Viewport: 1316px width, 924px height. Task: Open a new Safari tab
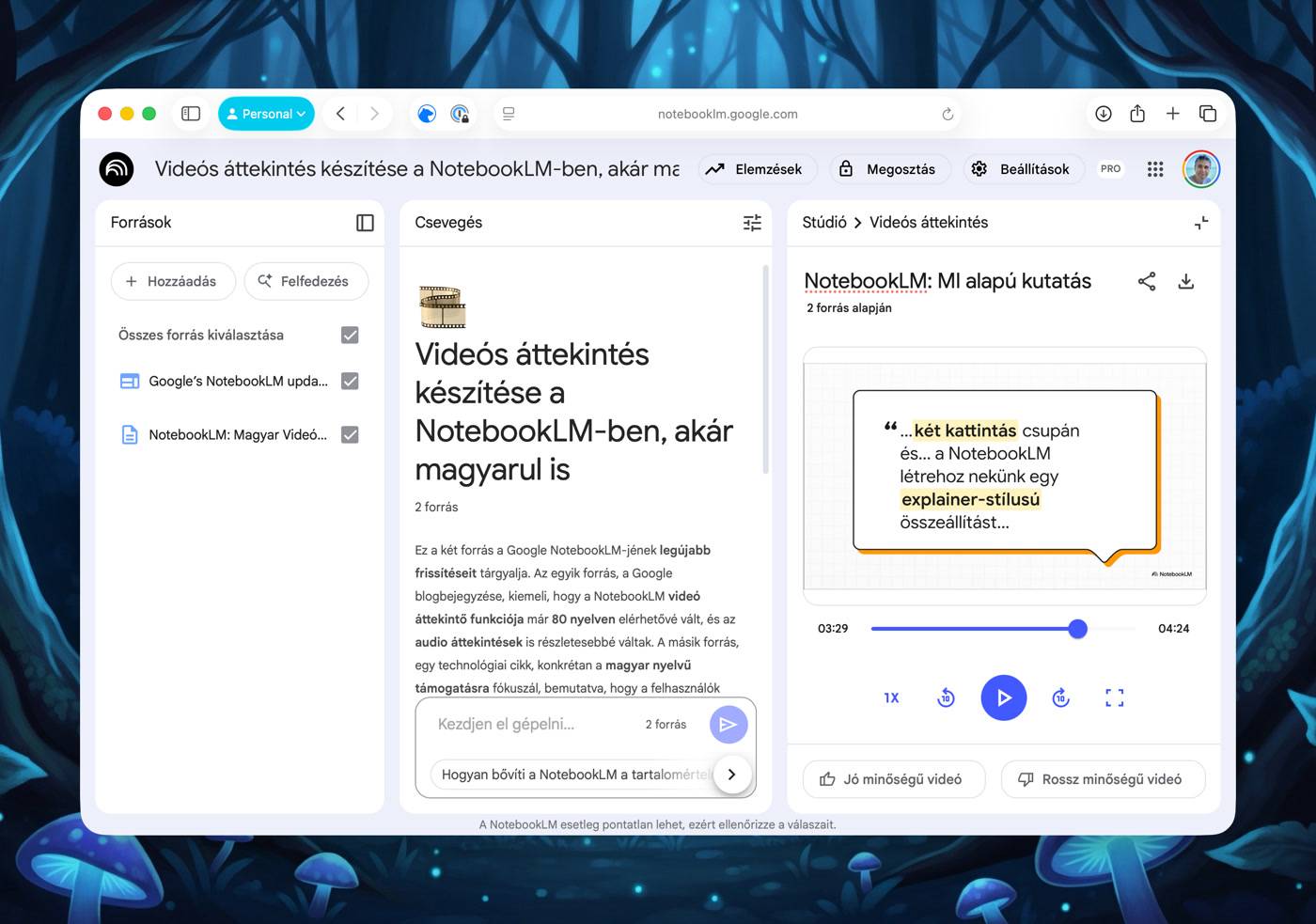pyautogui.click(x=1173, y=114)
